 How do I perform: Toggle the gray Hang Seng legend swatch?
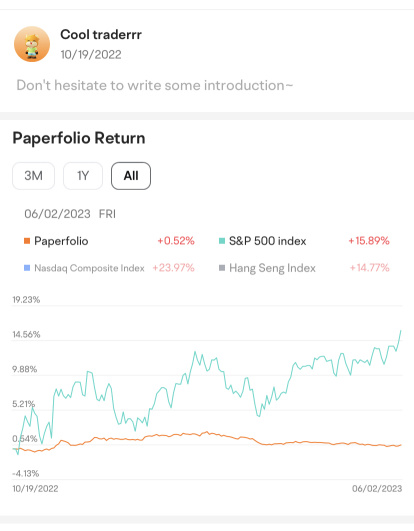click(x=222, y=268)
